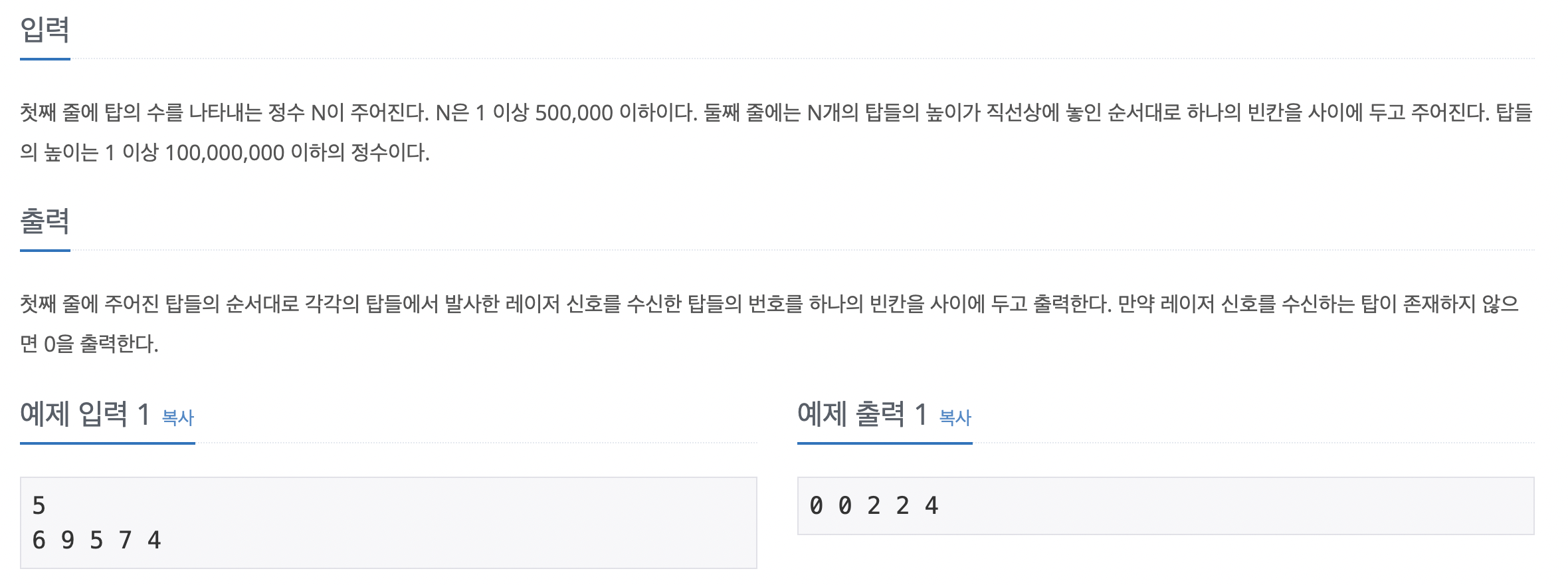Click the sample output box showing 0 0 2 2 4

click(x=1166, y=506)
